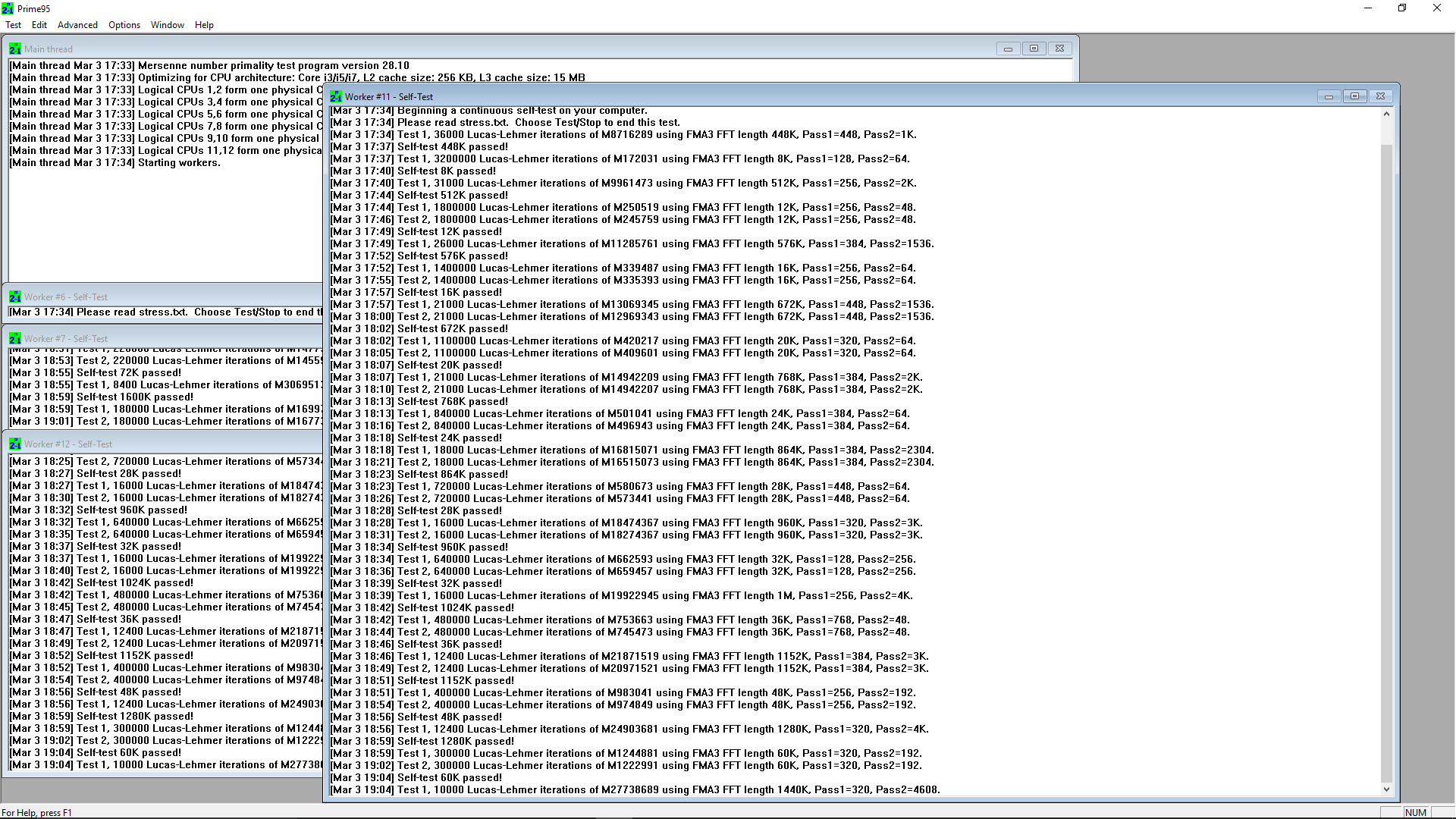1456x819 pixels.
Task: Open the Window menu
Action: (x=168, y=25)
